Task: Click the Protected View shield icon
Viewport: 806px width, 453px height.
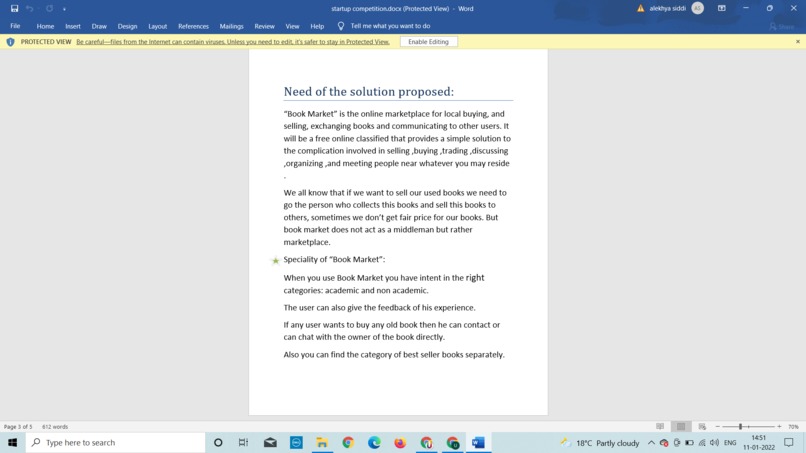Action: (x=10, y=42)
